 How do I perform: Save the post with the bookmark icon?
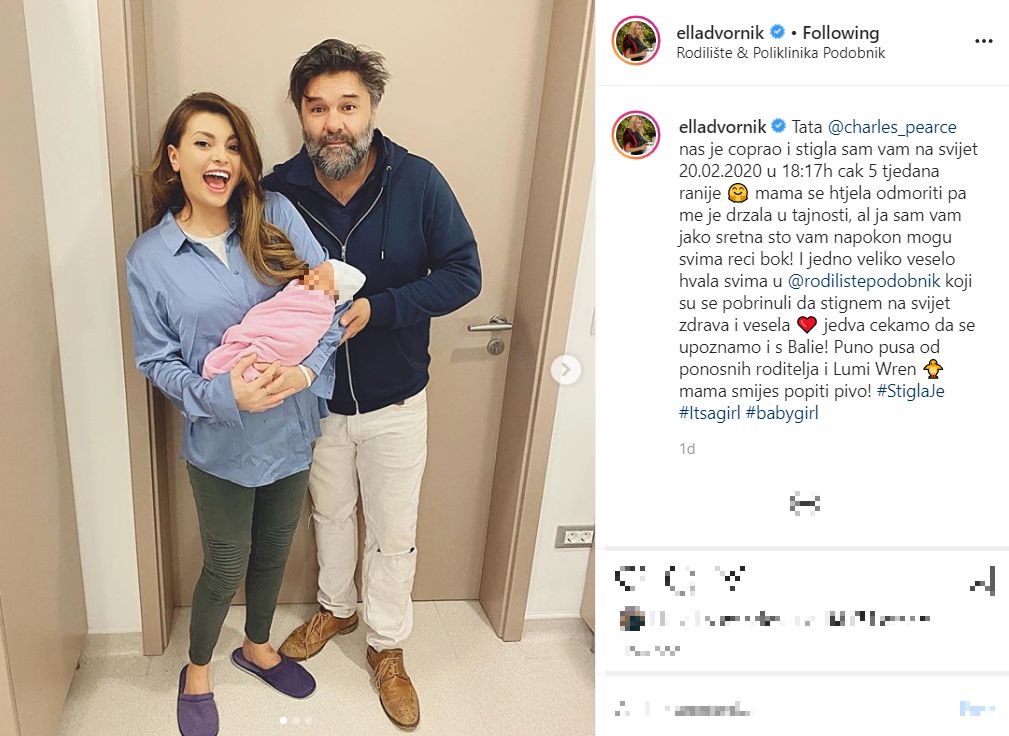tap(982, 582)
